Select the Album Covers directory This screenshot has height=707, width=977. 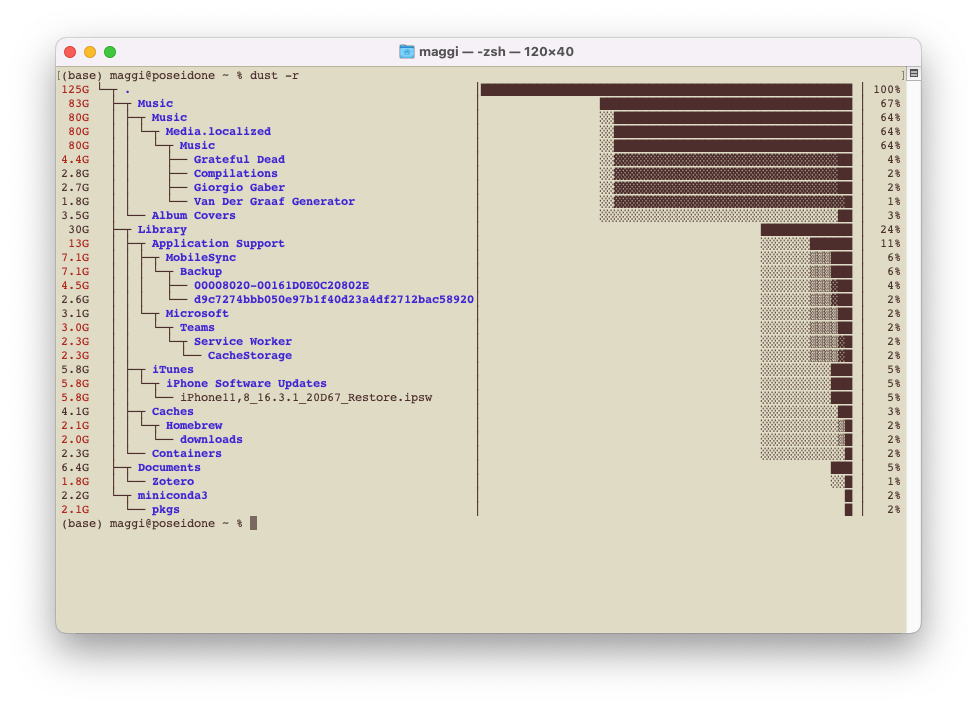pos(193,216)
